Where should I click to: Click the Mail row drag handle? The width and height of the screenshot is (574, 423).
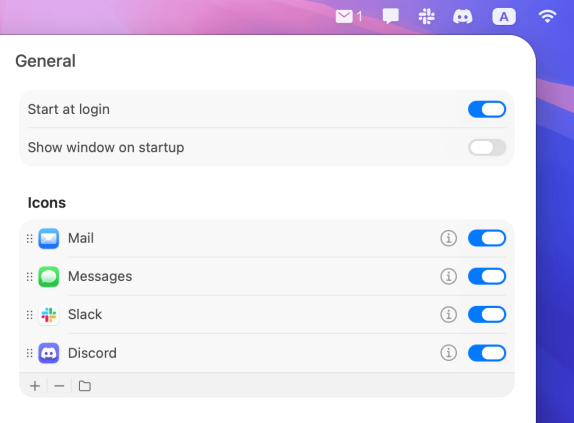click(30, 239)
